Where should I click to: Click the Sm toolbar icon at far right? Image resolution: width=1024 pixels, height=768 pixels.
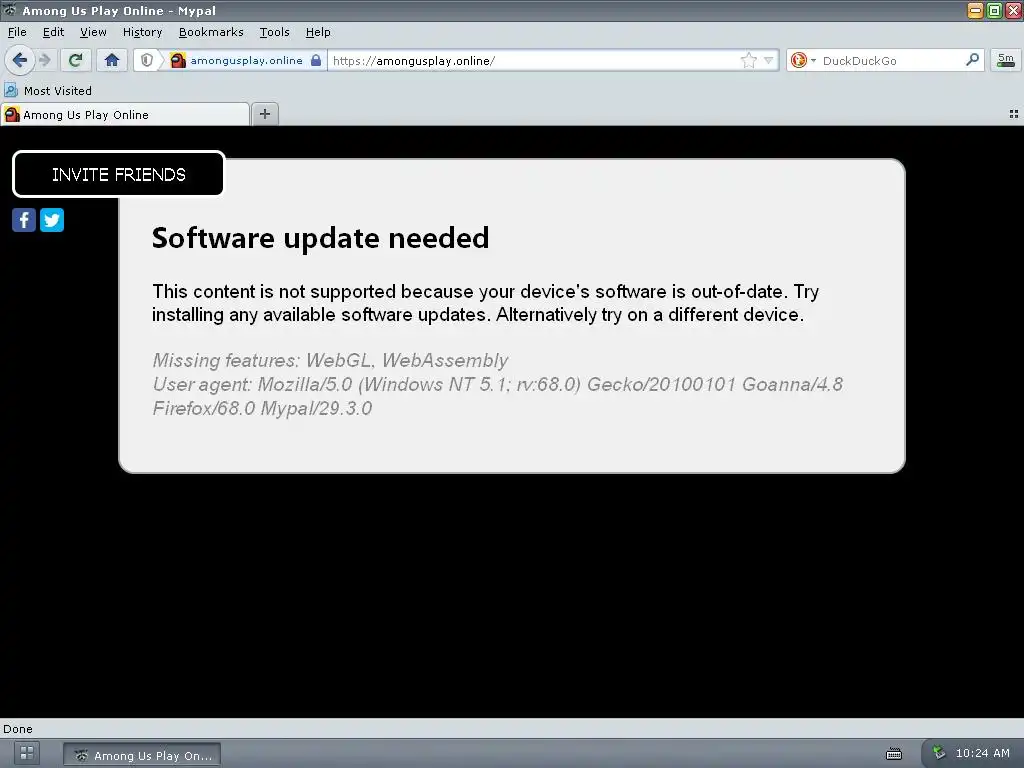pyautogui.click(x=1006, y=61)
